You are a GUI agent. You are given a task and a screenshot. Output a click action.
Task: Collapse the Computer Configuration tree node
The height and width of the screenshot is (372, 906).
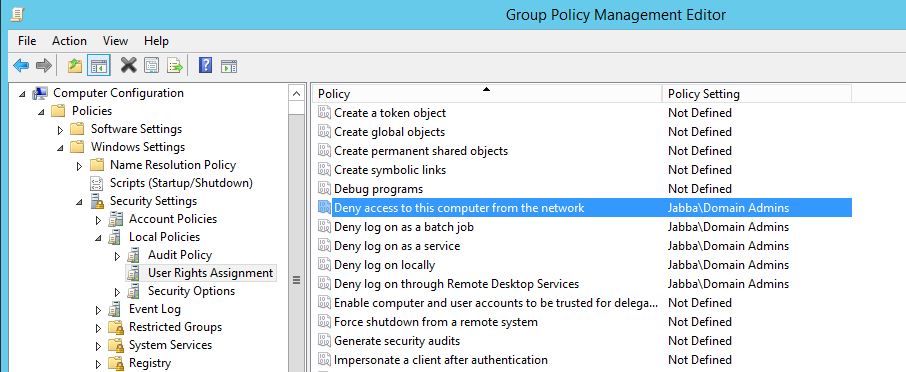click(x=22, y=94)
